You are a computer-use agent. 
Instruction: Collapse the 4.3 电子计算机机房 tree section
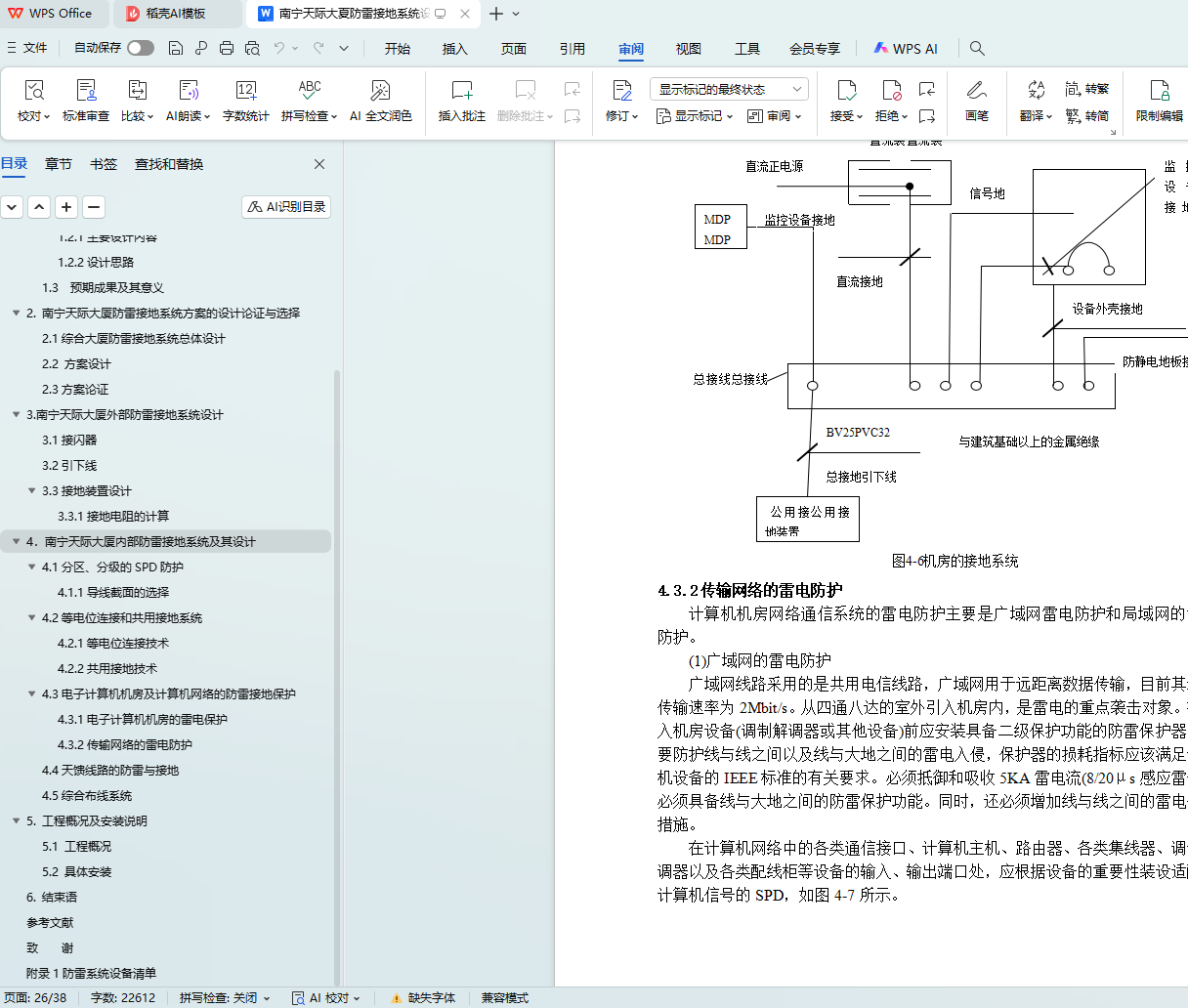click(x=32, y=694)
